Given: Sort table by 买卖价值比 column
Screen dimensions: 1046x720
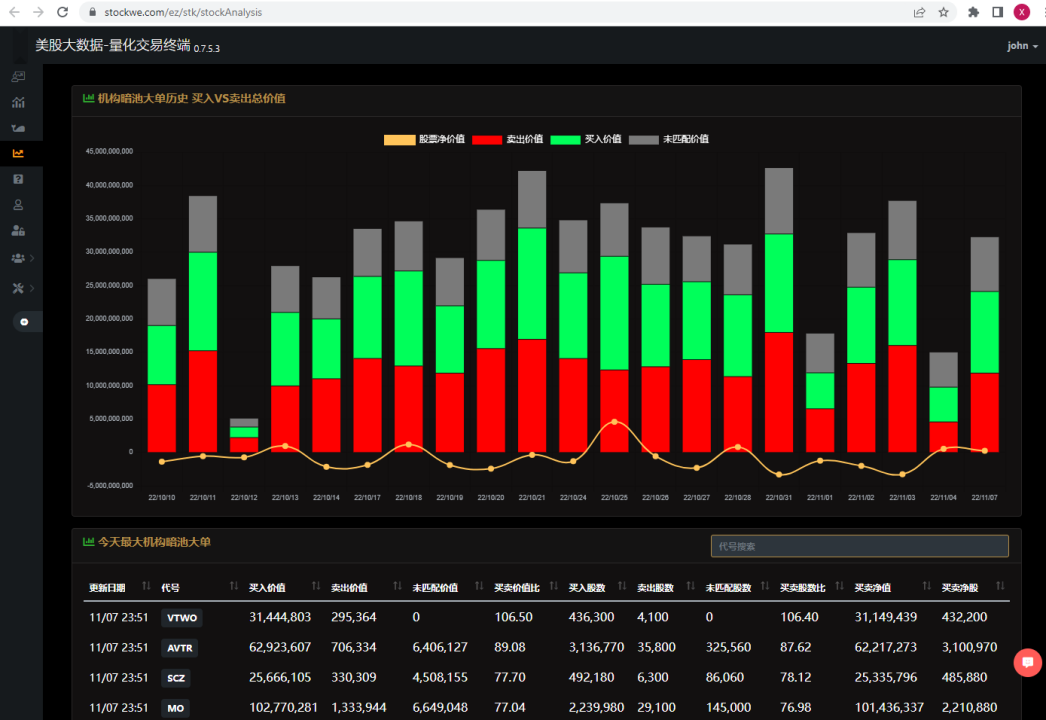Looking at the screenshot, I should coord(526,587).
